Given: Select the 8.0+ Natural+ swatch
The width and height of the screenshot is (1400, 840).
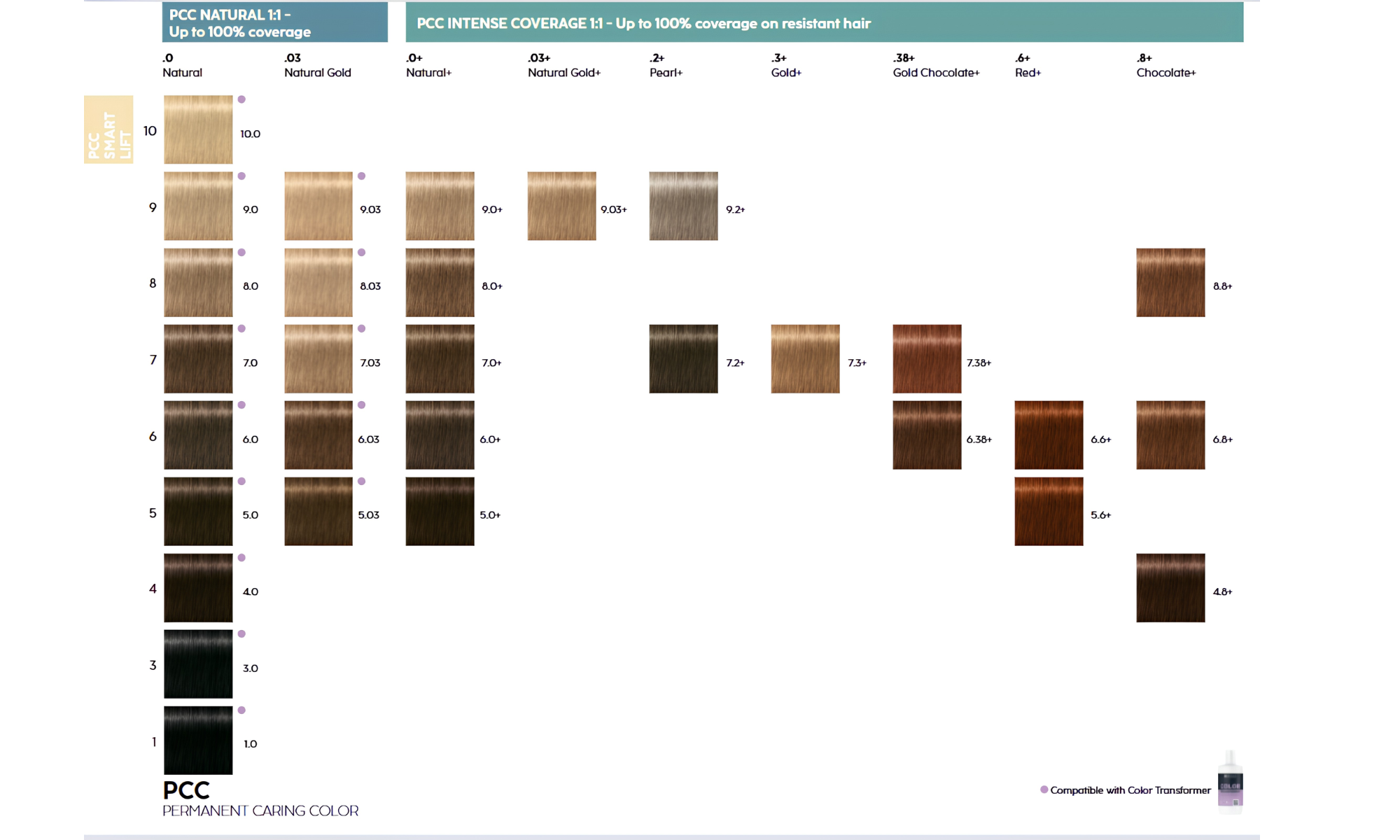Looking at the screenshot, I should (x=440, y=282).
